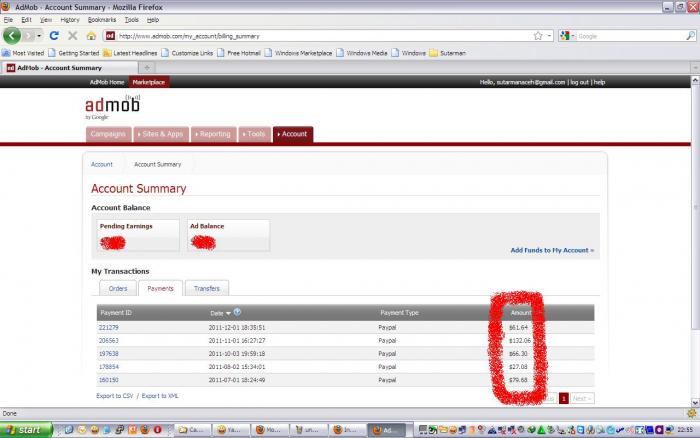Click the system tray clock showing 22:55
700x438 pixels.
click(x=685, y=430)
